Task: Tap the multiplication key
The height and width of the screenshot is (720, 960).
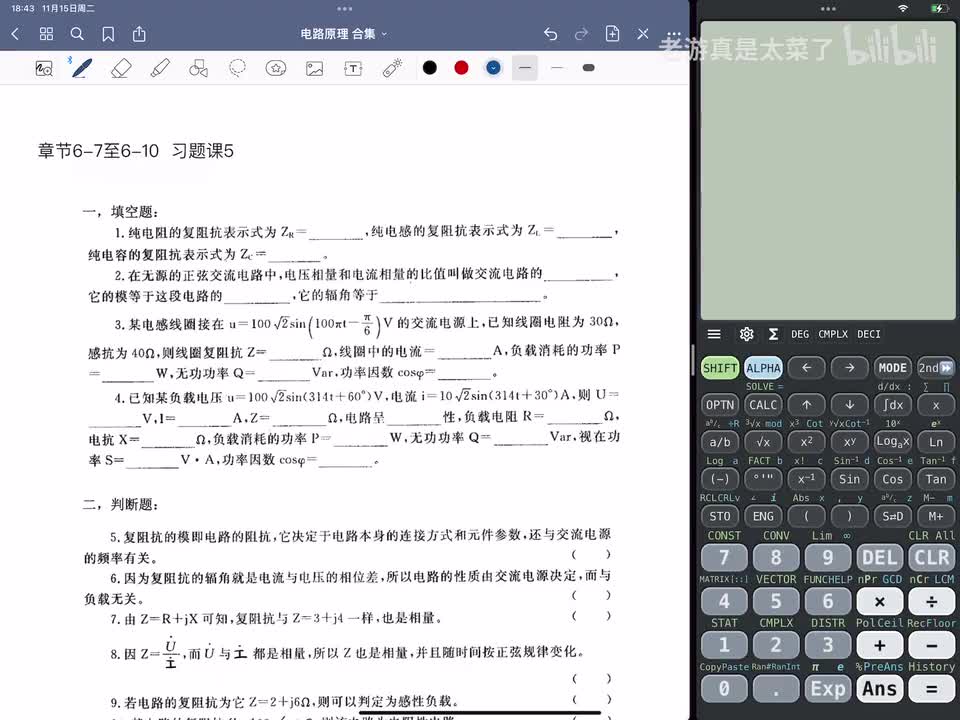Action: pyautogui.click(x=880, y=601)
